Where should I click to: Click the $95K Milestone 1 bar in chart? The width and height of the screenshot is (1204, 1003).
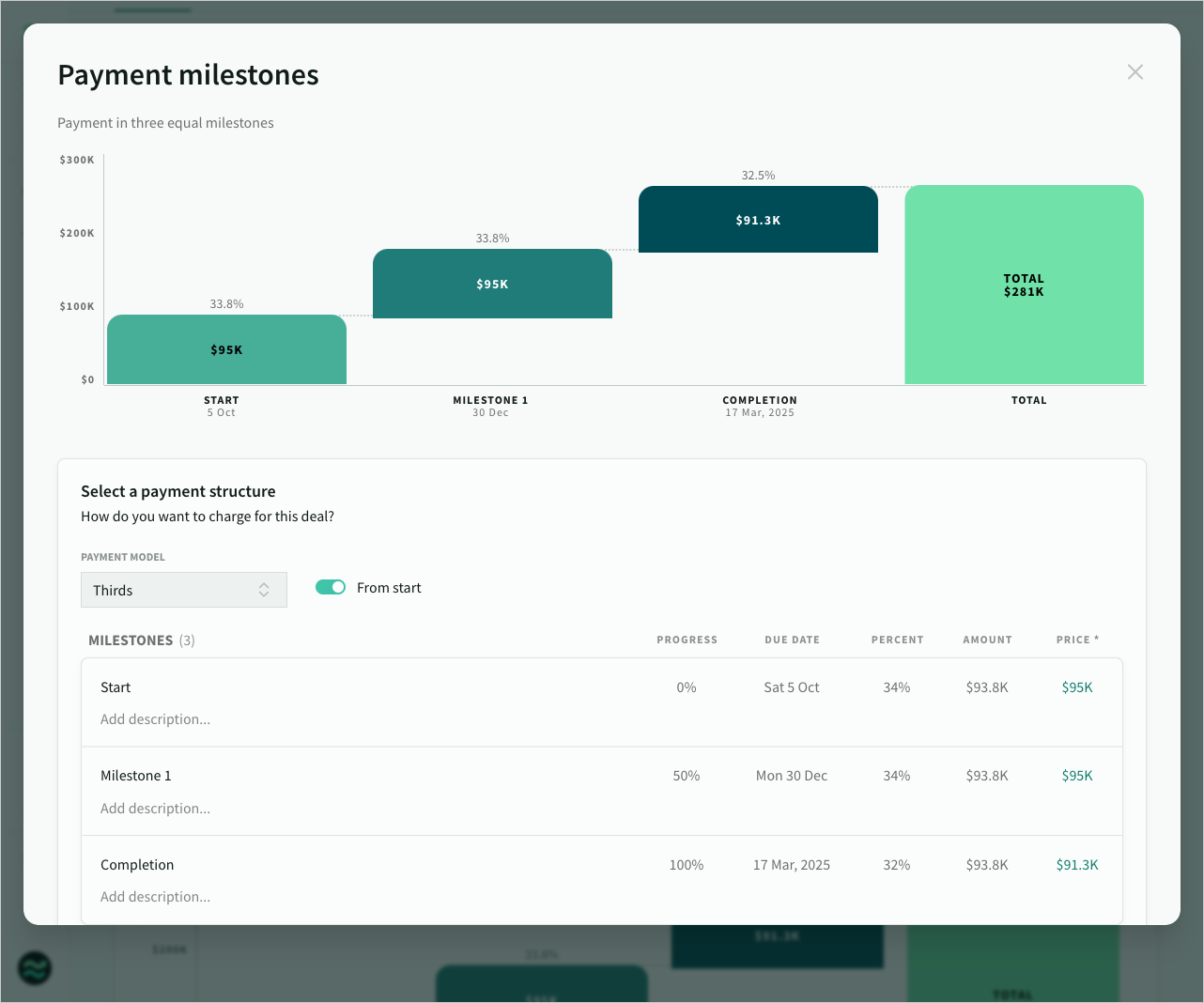[x=492, y=284]
